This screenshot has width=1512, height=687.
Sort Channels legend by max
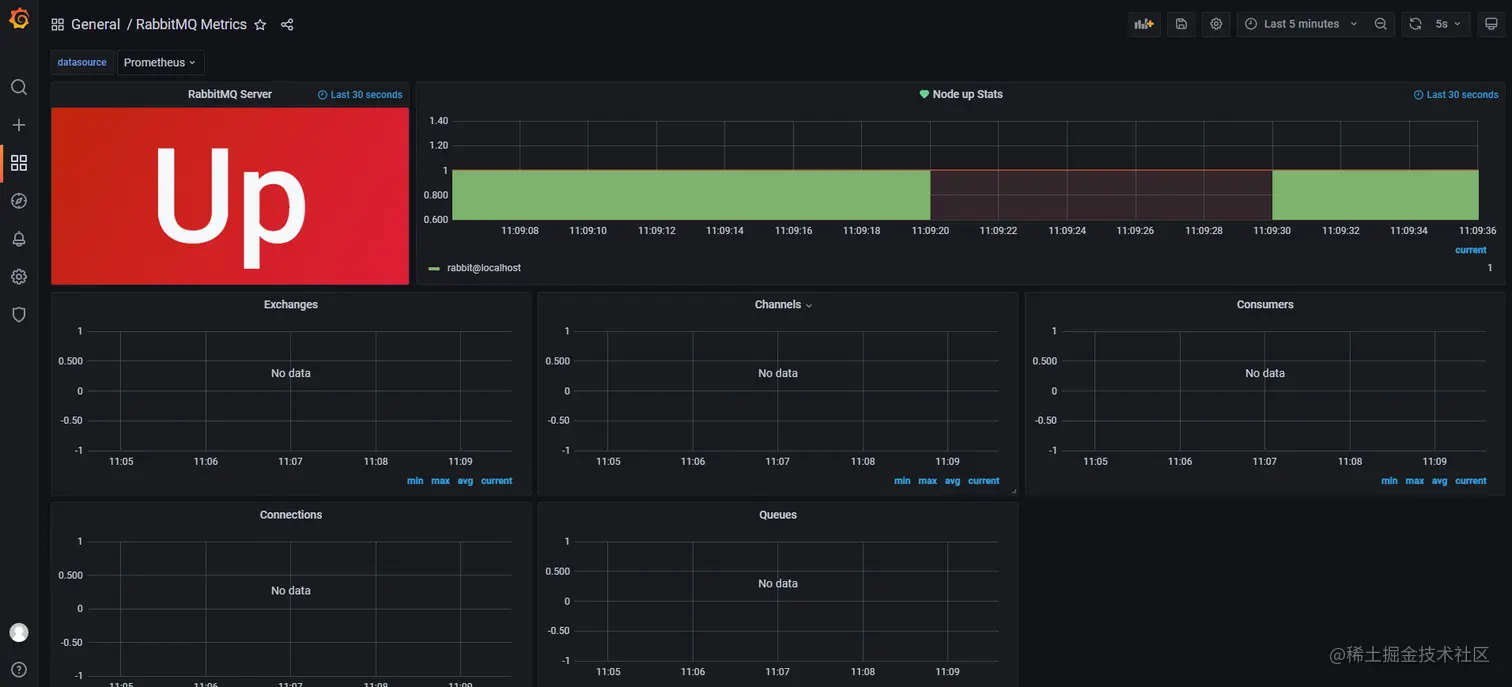pyautogui.click(x=928, y=481)
